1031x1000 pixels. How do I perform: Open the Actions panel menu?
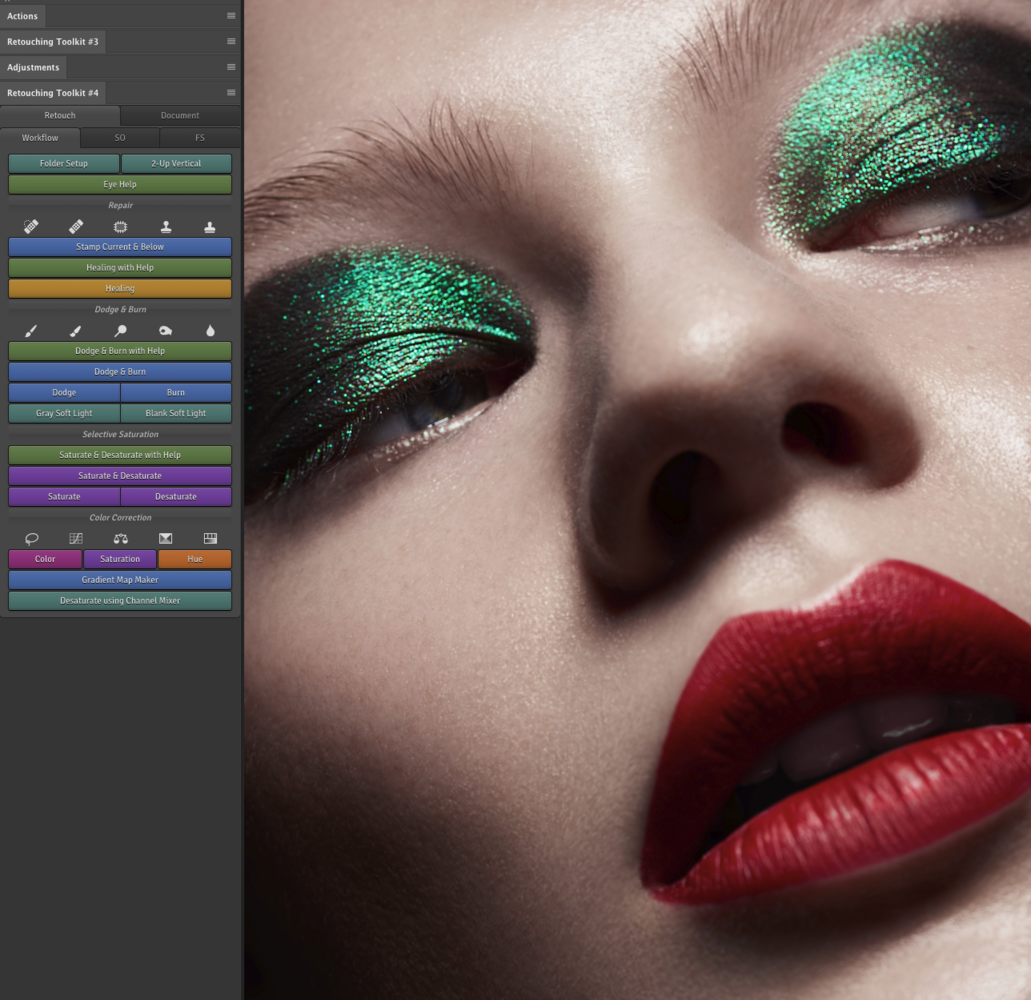coord(231,16)
